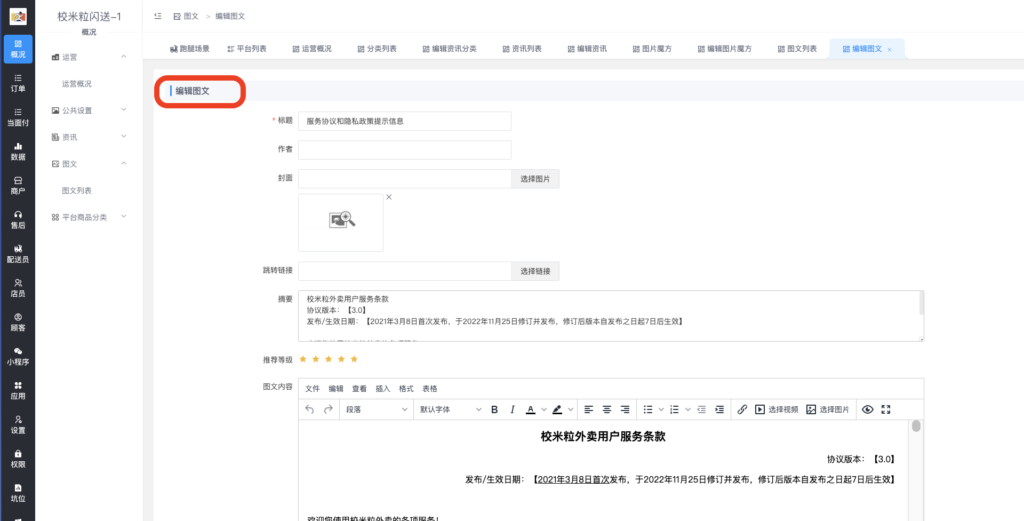Expand the 平台商品分类 menu group

pyautogui.click(x=89, y=217)
